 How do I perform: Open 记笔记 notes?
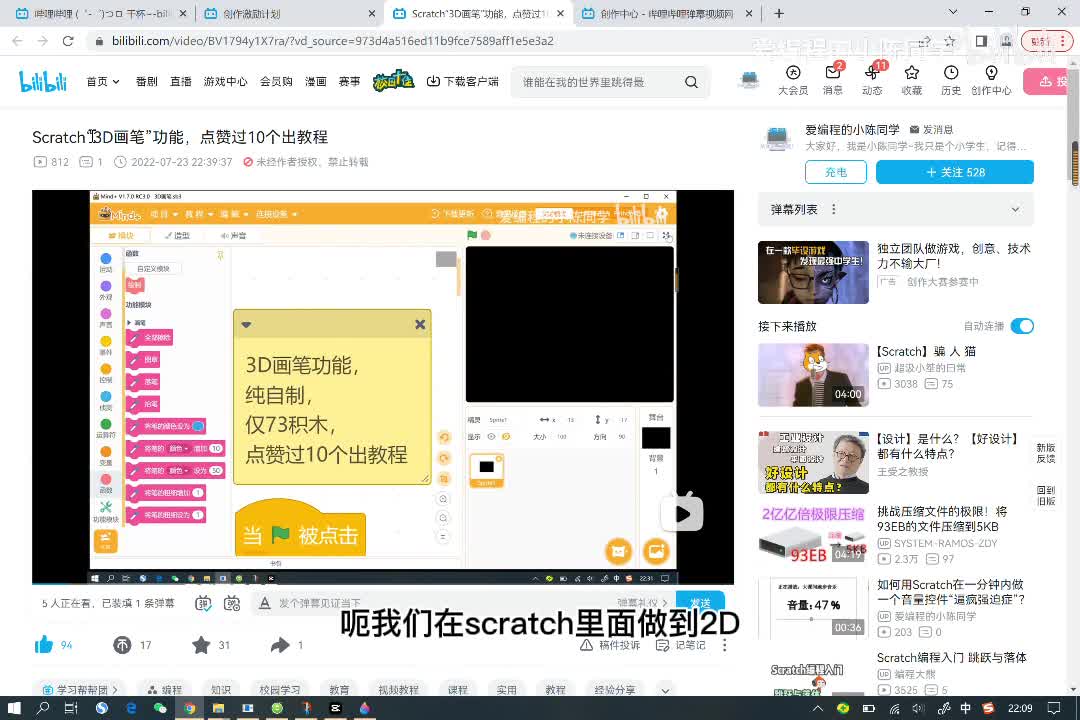click(681, 645)
